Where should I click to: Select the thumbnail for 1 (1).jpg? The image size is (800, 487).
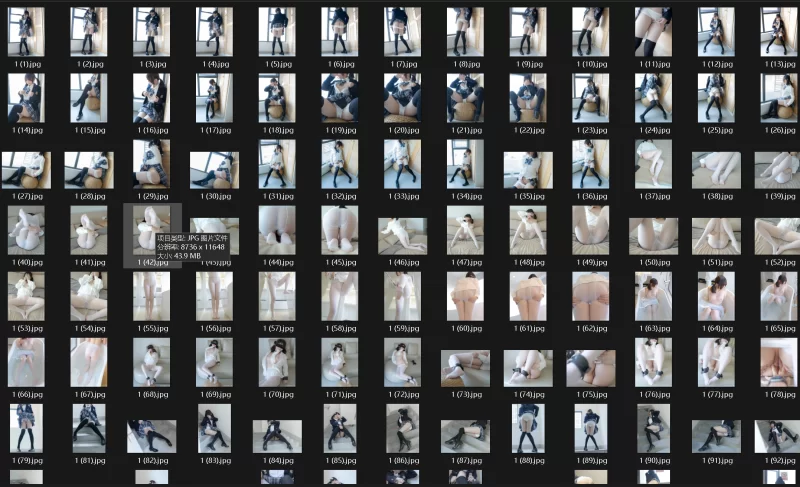point(25,31)
